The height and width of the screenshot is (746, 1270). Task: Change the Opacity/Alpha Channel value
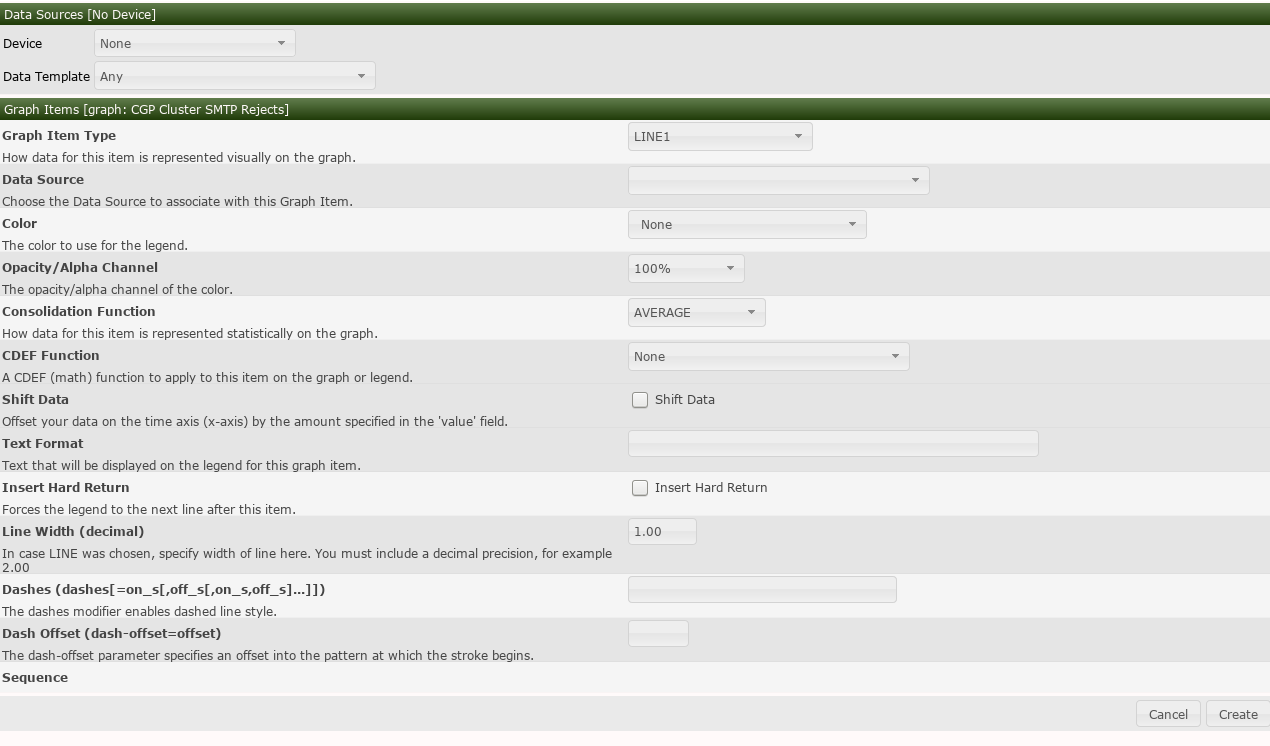coord(685,268)
